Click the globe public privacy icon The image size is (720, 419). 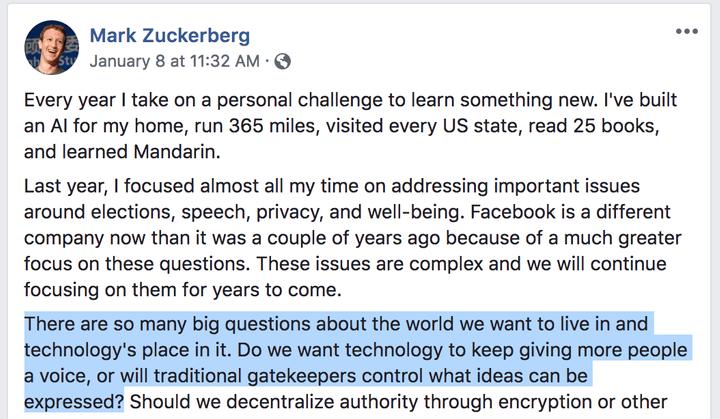(283, 61)
